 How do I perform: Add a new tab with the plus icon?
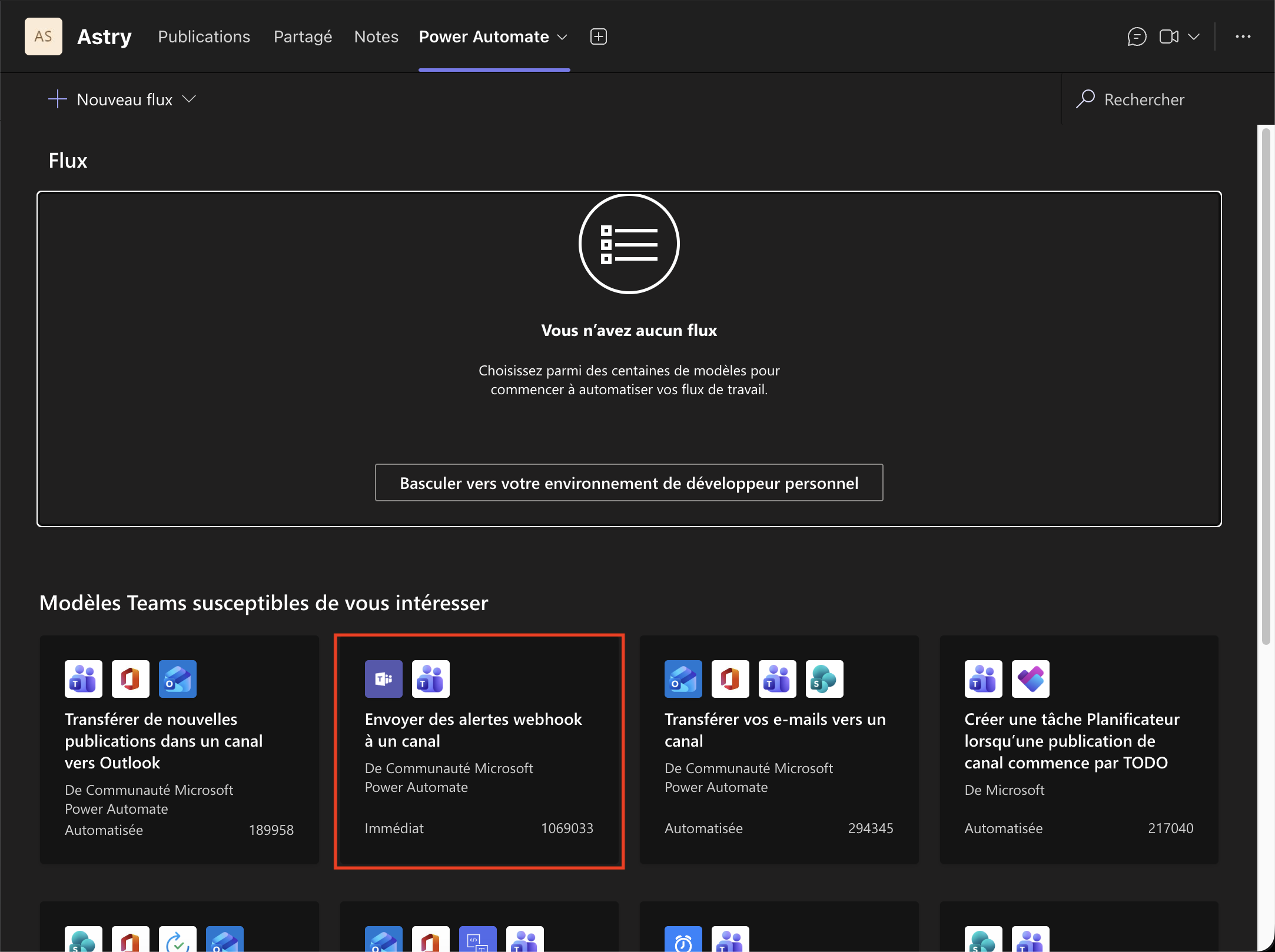598,36
